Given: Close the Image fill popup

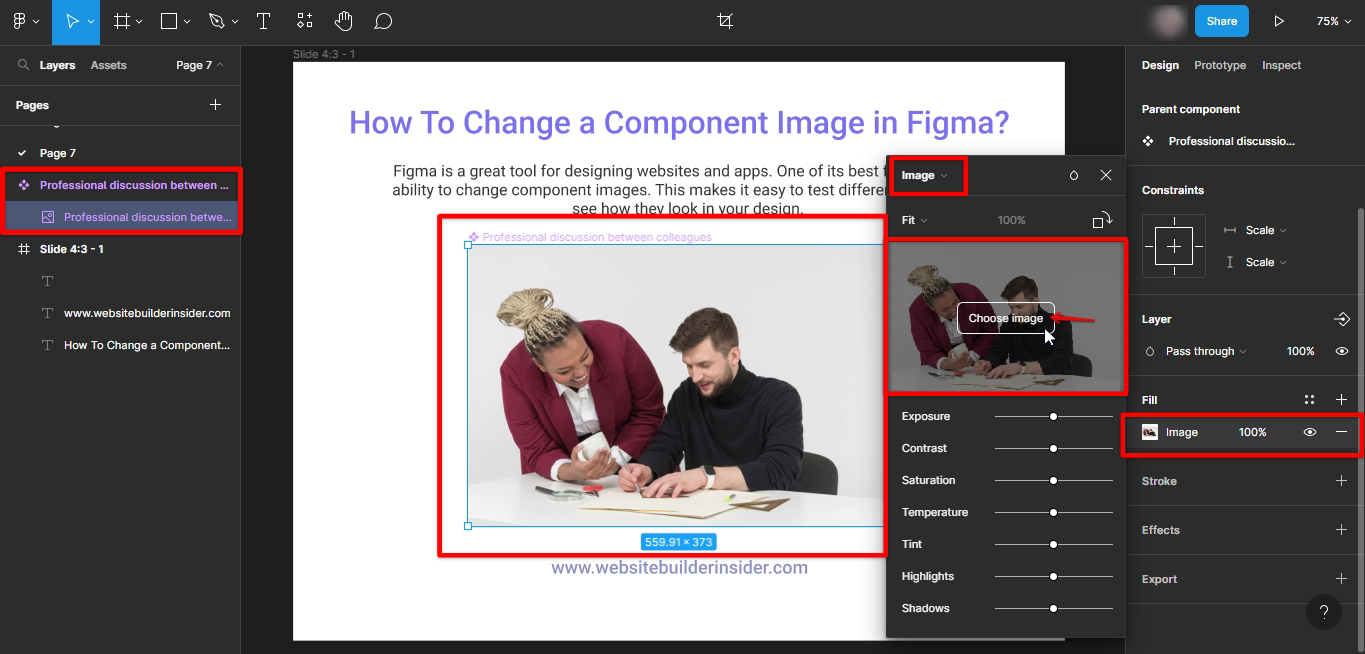Looking at the screenshot, I should click(x=1106, y=175).
